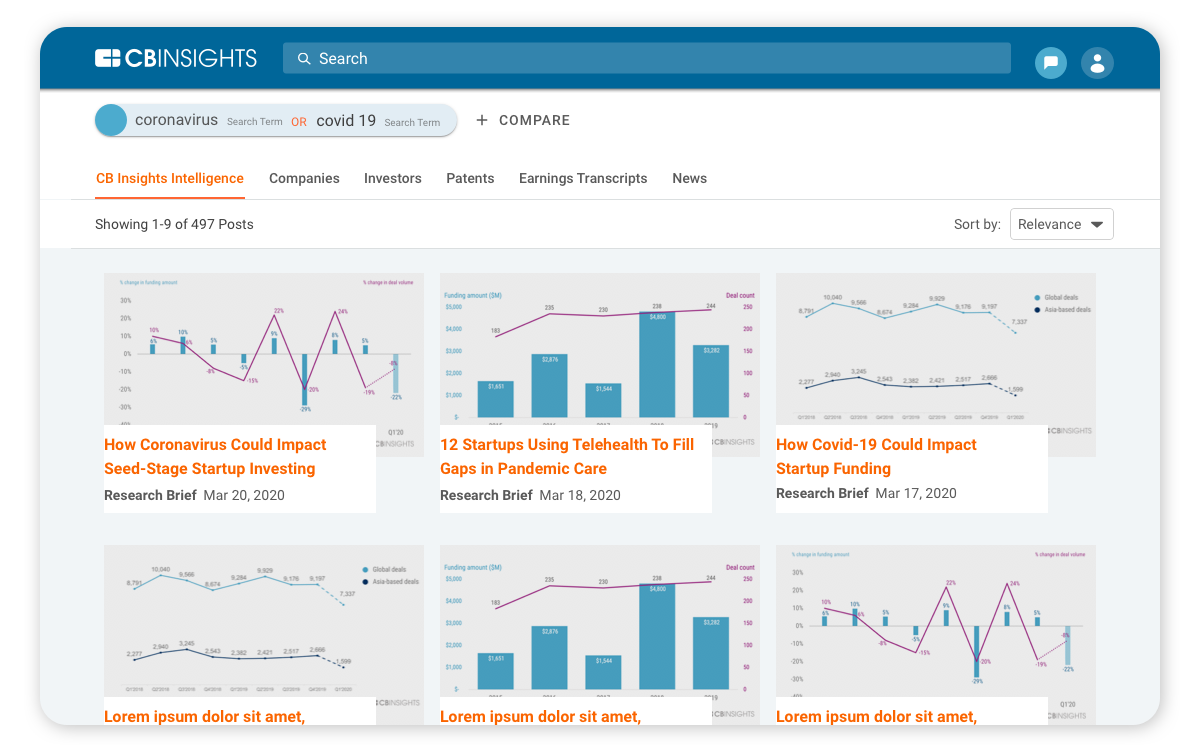
Task: Open the chat messages icon in the header
Action: tap(1051, 63)
